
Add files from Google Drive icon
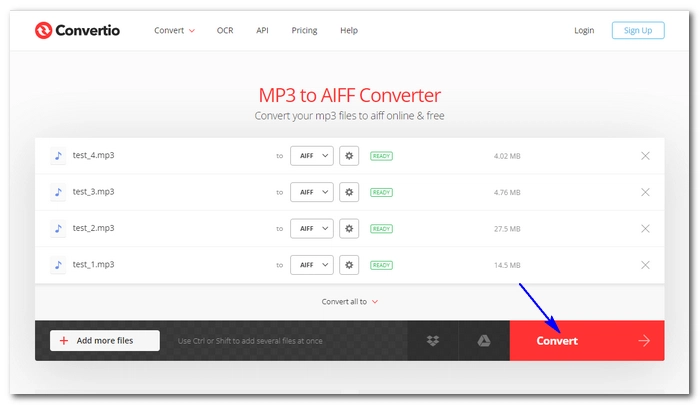tap(483, 341)
